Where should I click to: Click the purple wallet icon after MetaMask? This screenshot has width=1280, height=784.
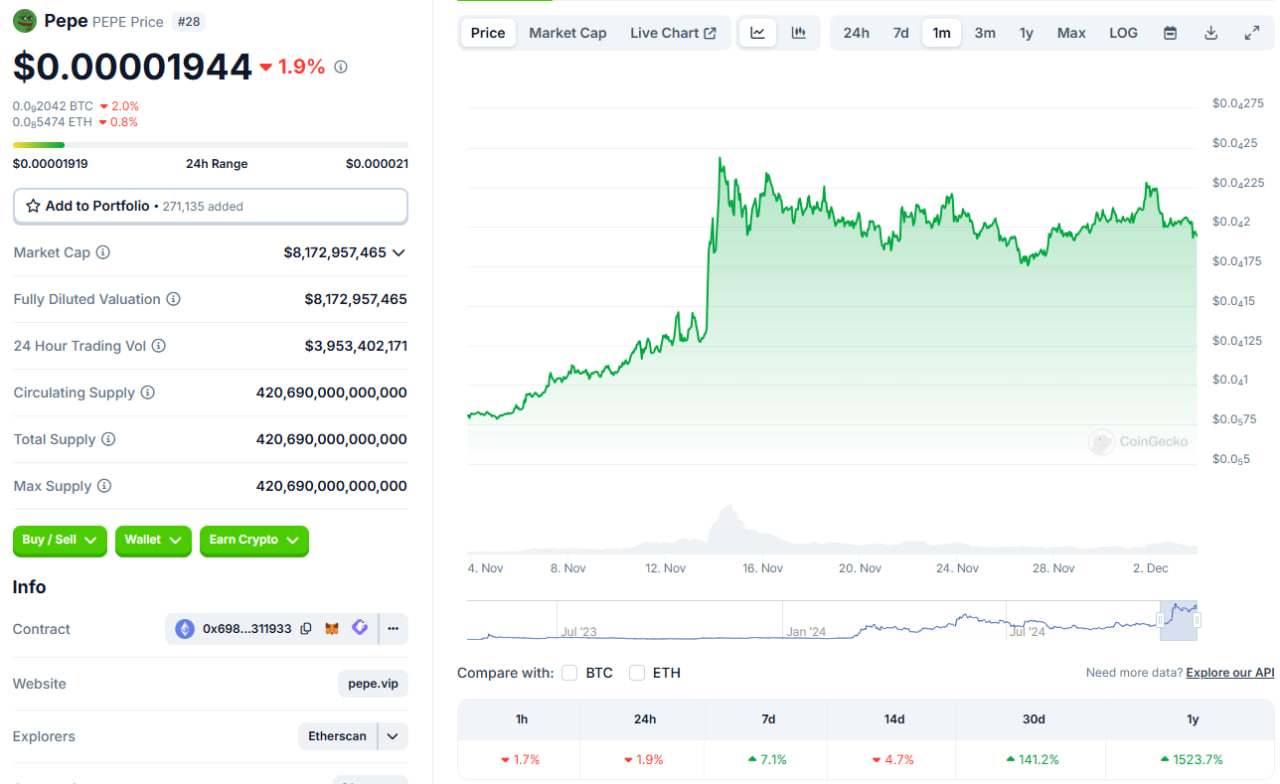(x=360, y=628)
